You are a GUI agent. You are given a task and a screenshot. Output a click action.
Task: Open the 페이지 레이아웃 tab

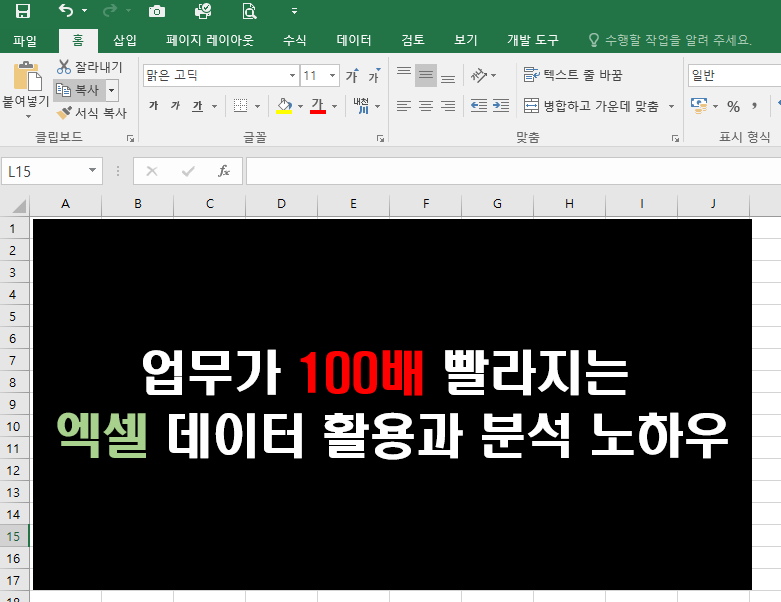click(210, 40)
